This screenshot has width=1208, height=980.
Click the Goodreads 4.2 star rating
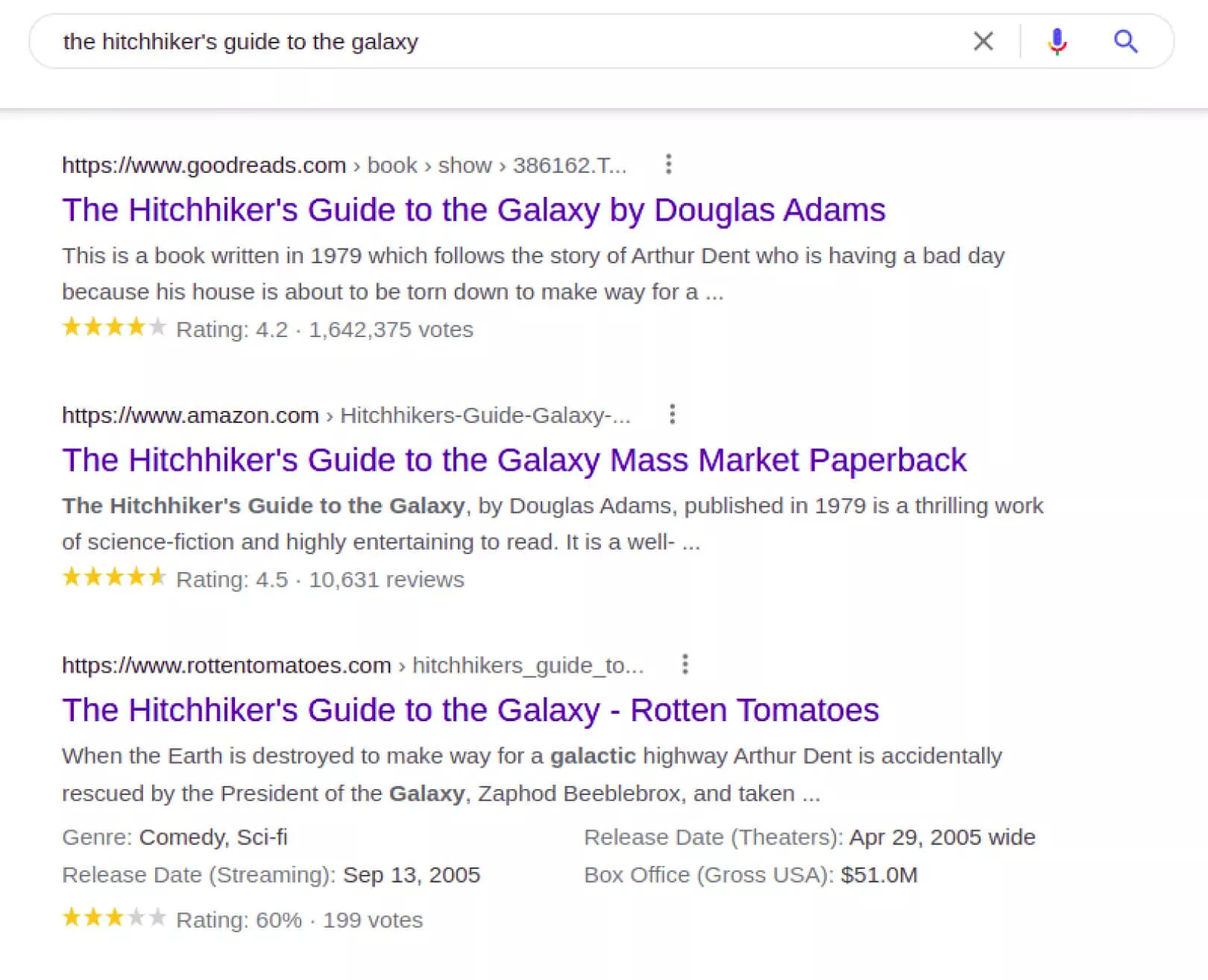(x=114, y=327)
